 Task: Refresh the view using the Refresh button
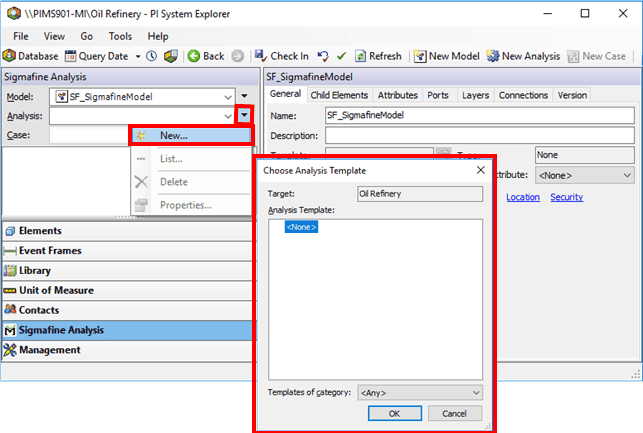[x=378, y=56]
